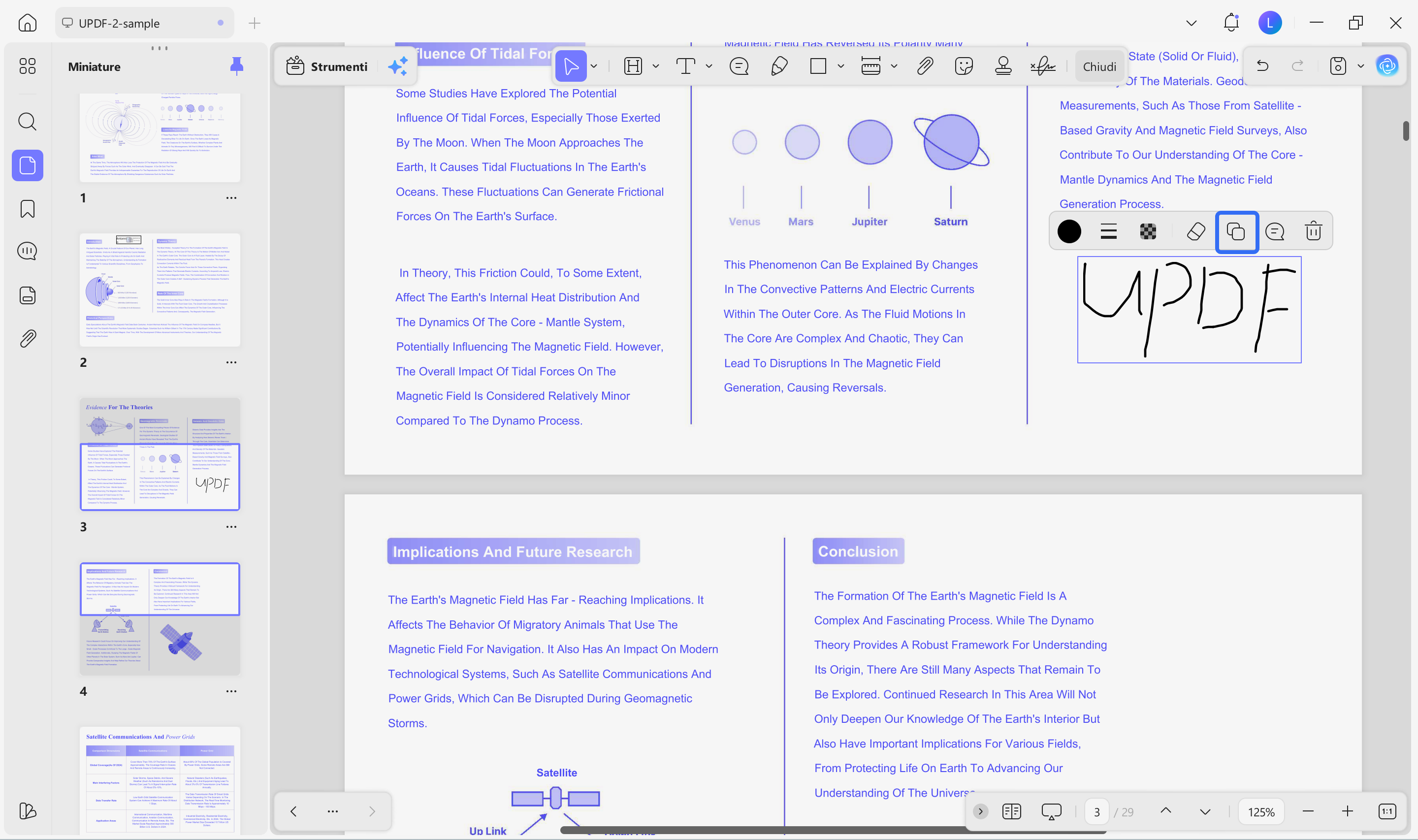Open more options for page 3 thumbnail
This screenshot has width=1418, height=840.
pos(231,527)
